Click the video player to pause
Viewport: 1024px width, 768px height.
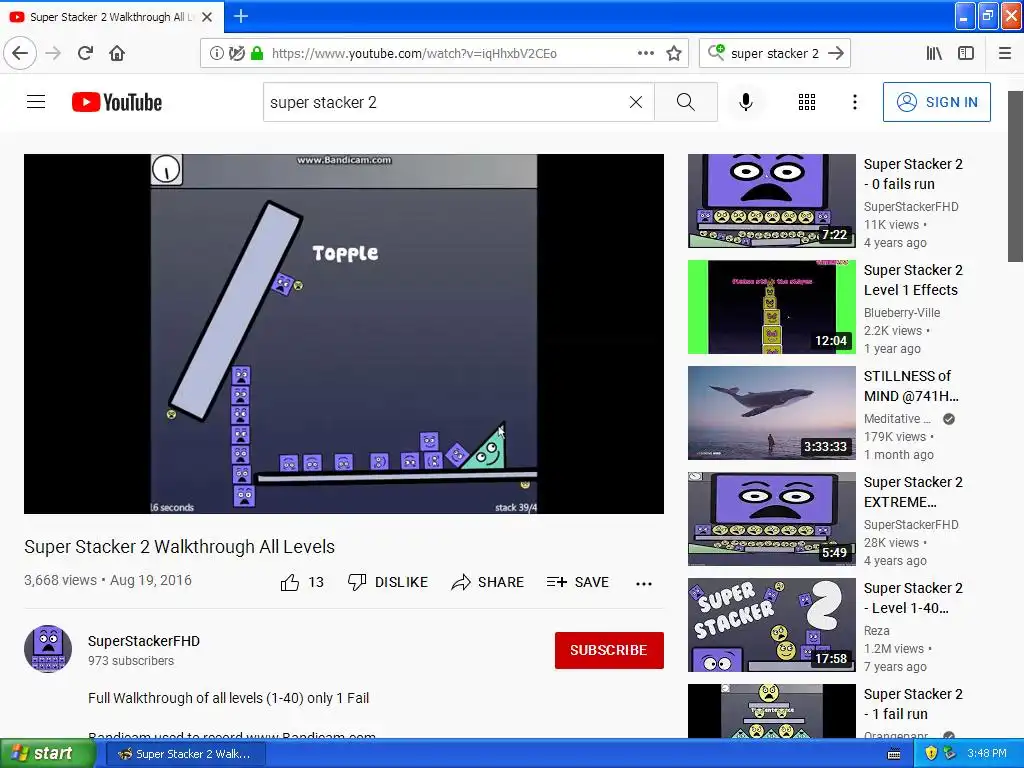coord(344,334)
